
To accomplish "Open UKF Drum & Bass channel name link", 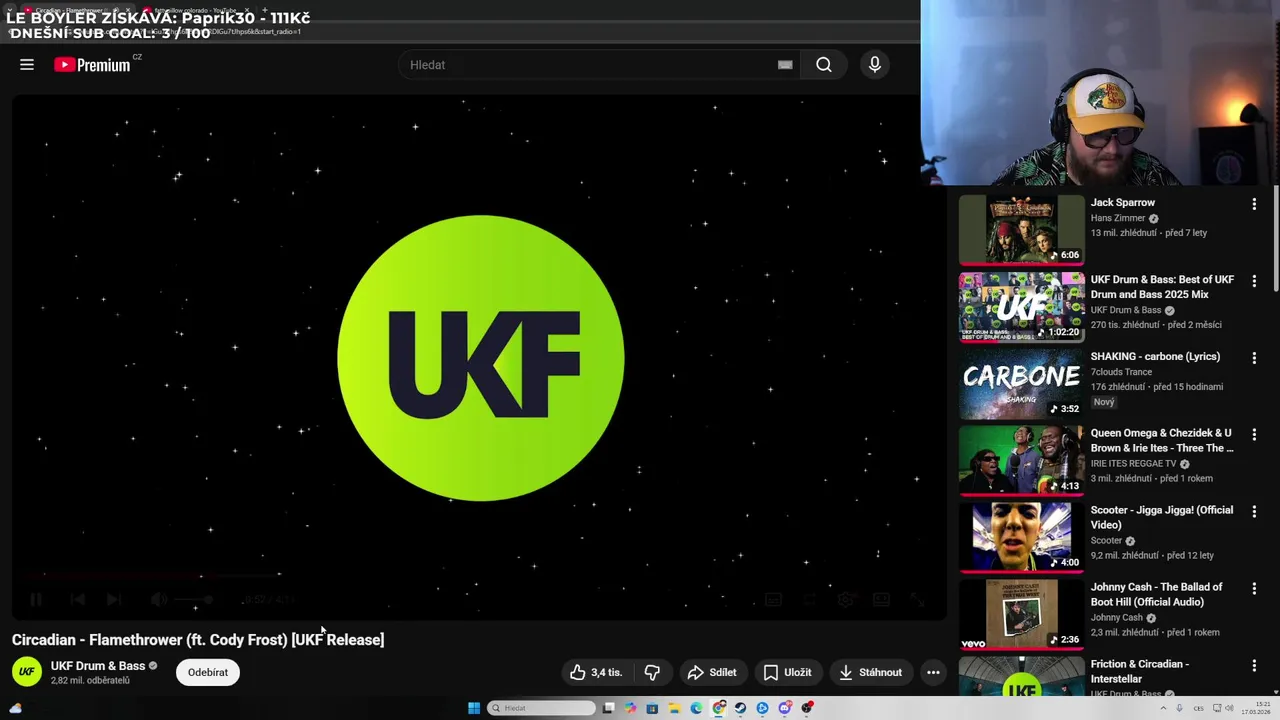I will (98, 666).
